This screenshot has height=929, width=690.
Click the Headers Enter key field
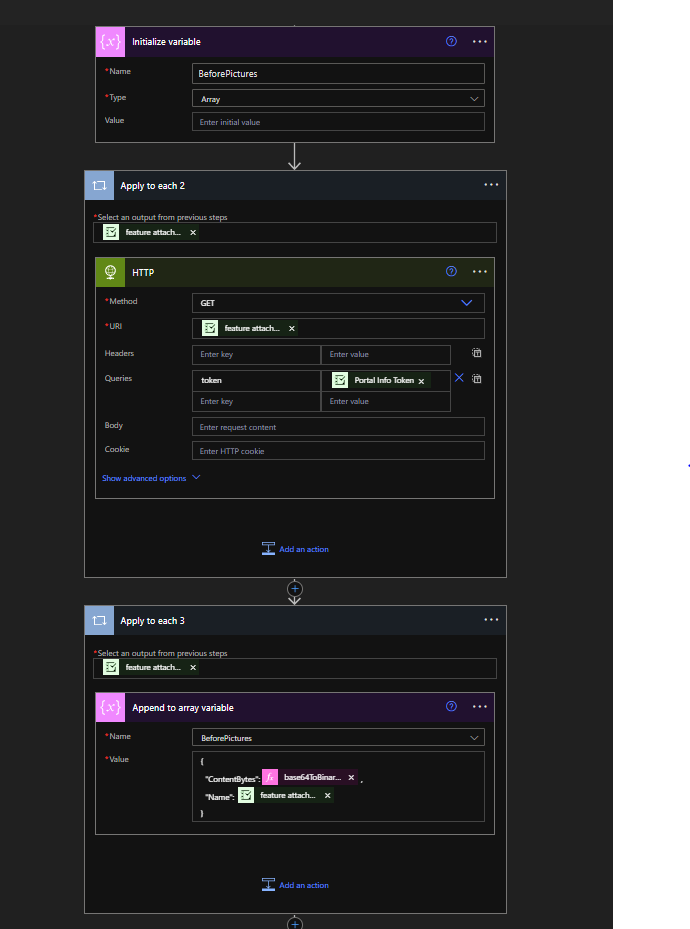point(256,354)
